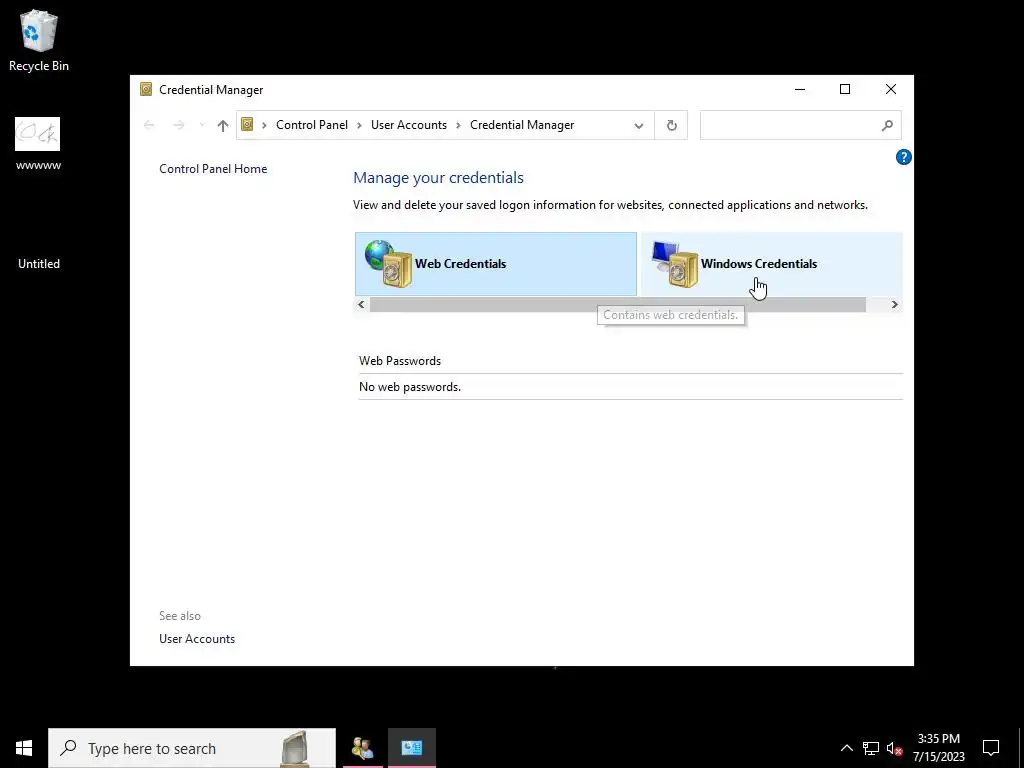Expand the chevron after User Accounts breadcrumb
The width and height of the screenshot is (1024, 768).
[458, 125]
